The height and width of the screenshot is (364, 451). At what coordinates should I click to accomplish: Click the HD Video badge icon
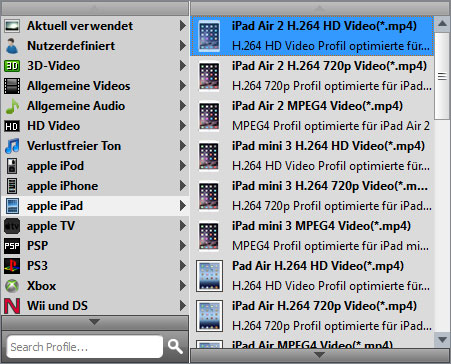tap(12, 126)
